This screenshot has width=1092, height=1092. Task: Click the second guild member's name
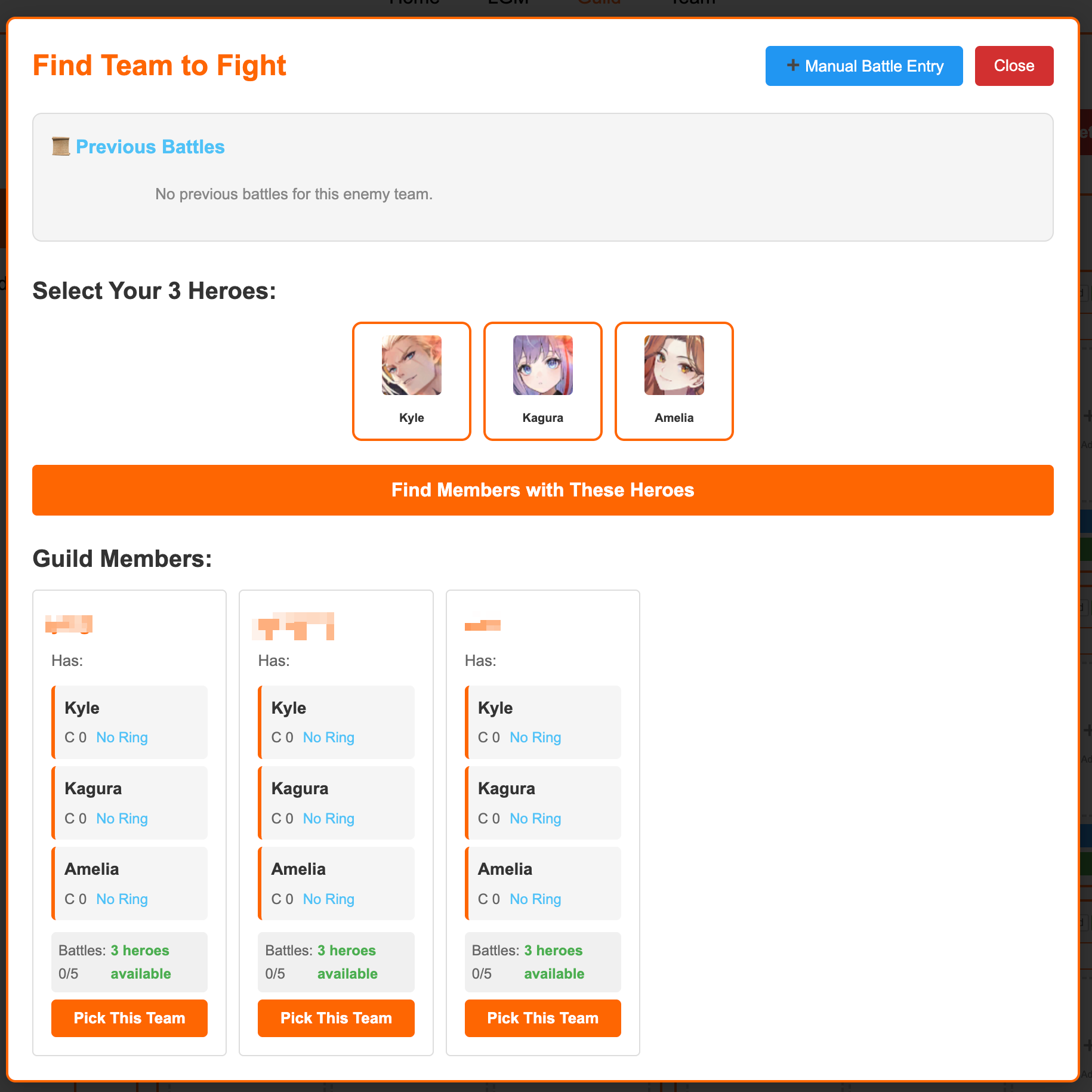coord(293,626)
